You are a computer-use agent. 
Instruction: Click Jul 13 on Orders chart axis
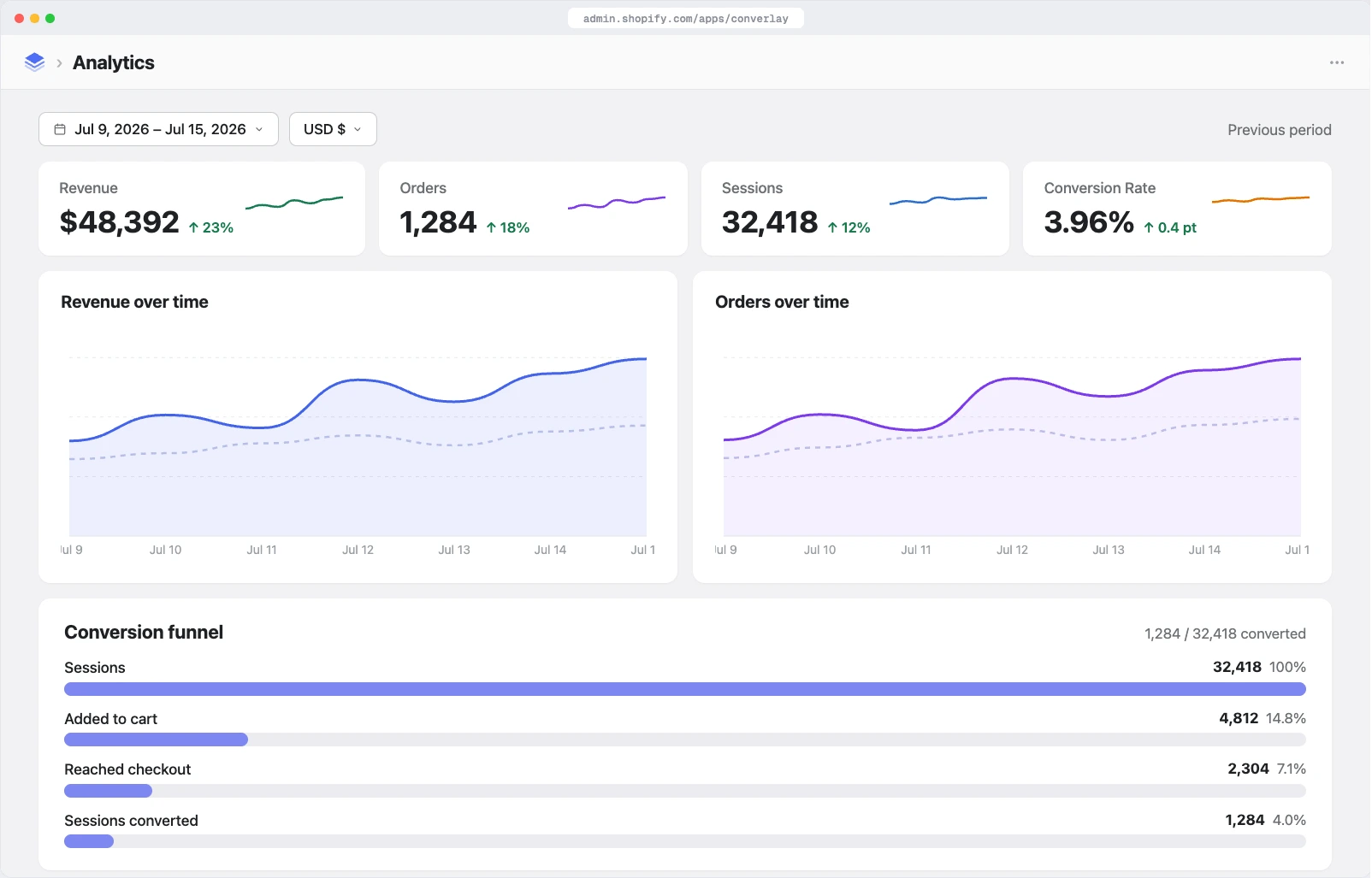[x=1108, y=550]
